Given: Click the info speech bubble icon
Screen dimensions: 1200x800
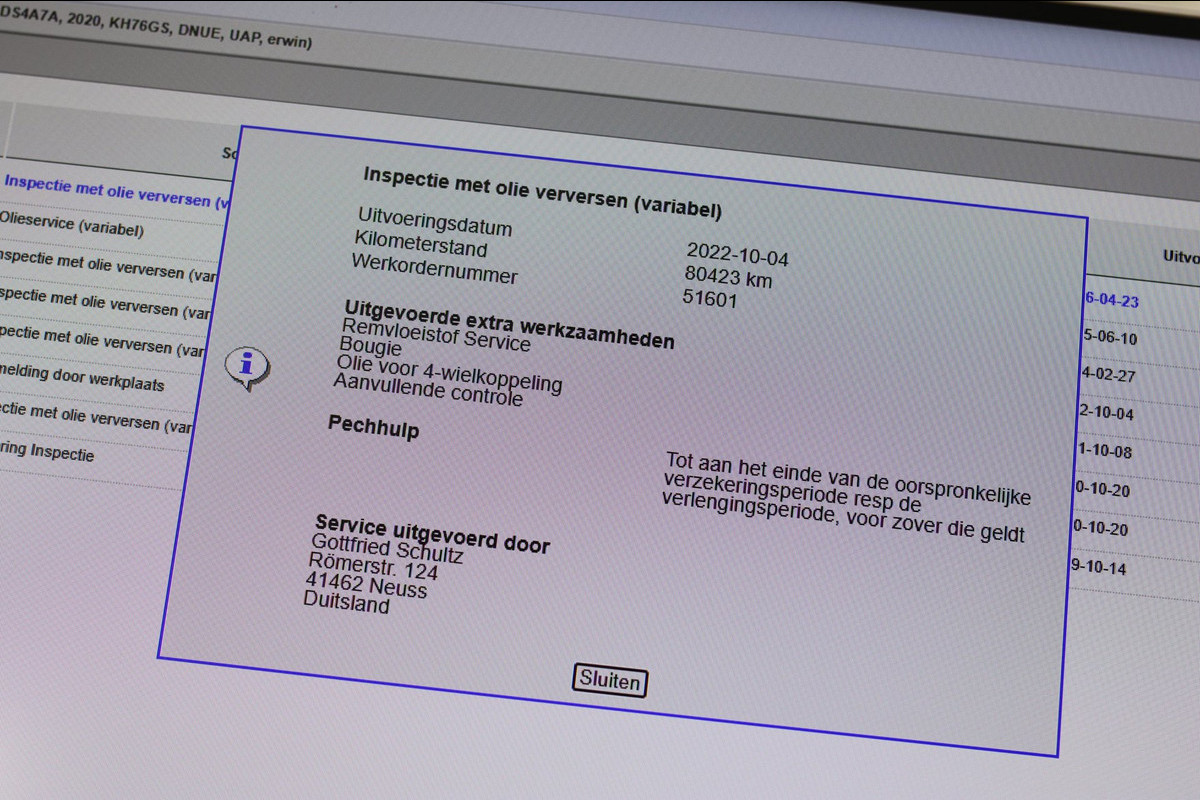Looking at the screenshot, I should point(246,367).
